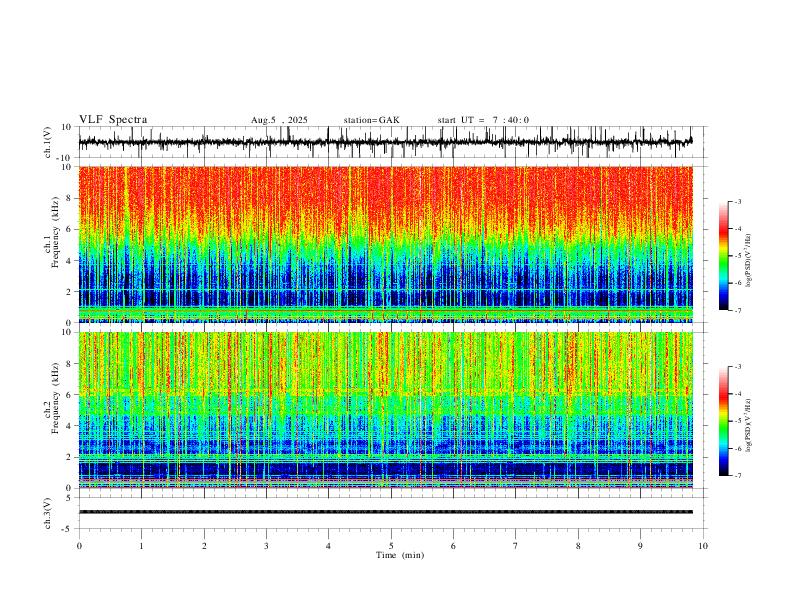792x612 pixels.
Task: Click the time axis tick label '8'
Action: [x=578, y=546]
